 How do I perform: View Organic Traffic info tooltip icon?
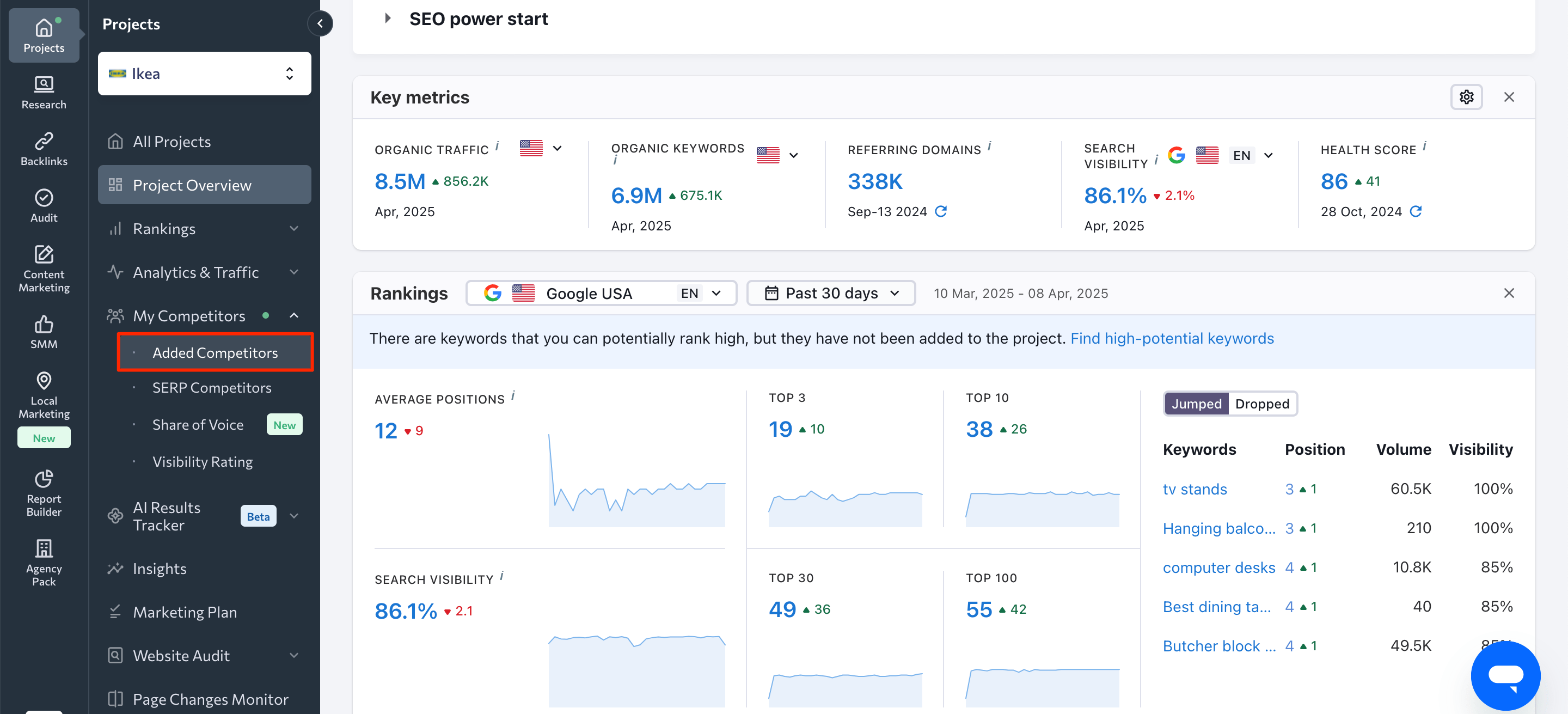pos(497,146)
